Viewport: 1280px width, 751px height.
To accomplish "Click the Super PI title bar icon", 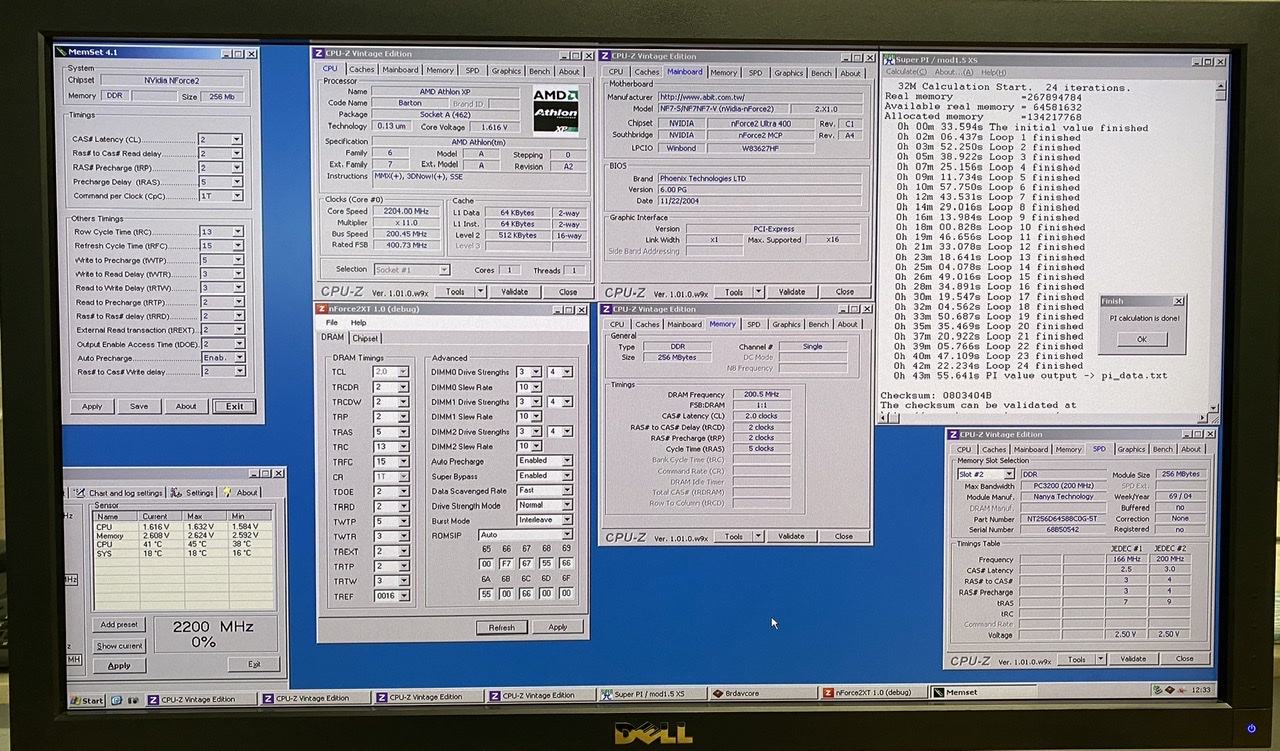I will [x=888, y=60].
